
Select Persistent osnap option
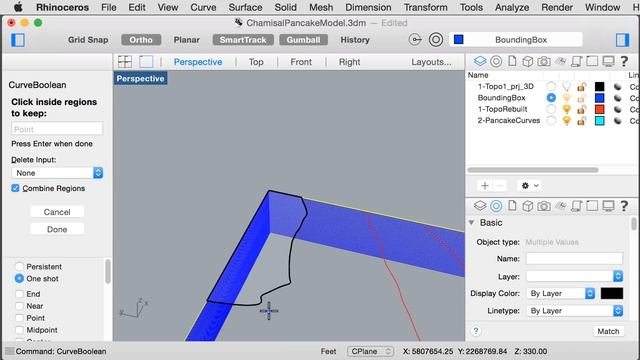coord(19,267)
